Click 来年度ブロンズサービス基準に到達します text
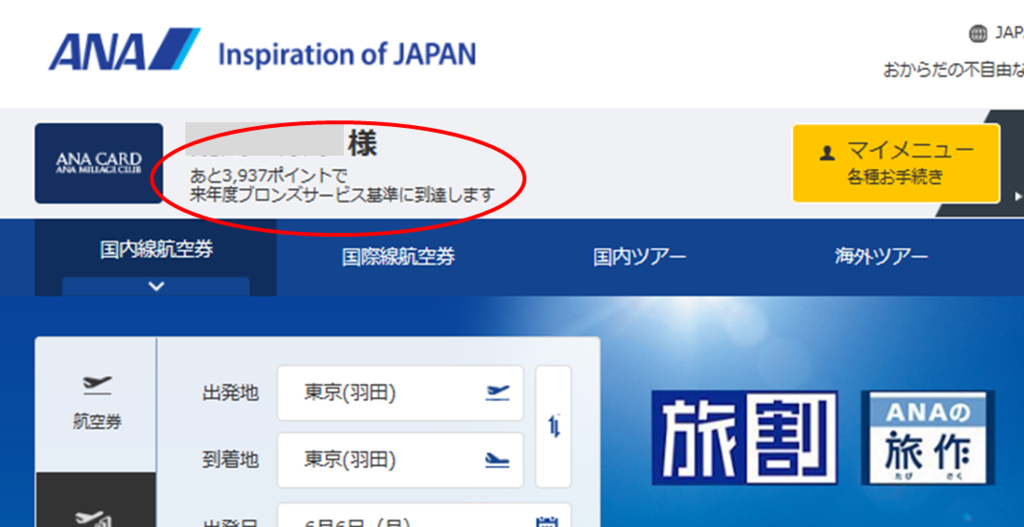Viewport: 1024px width, 527px height. 342,195
